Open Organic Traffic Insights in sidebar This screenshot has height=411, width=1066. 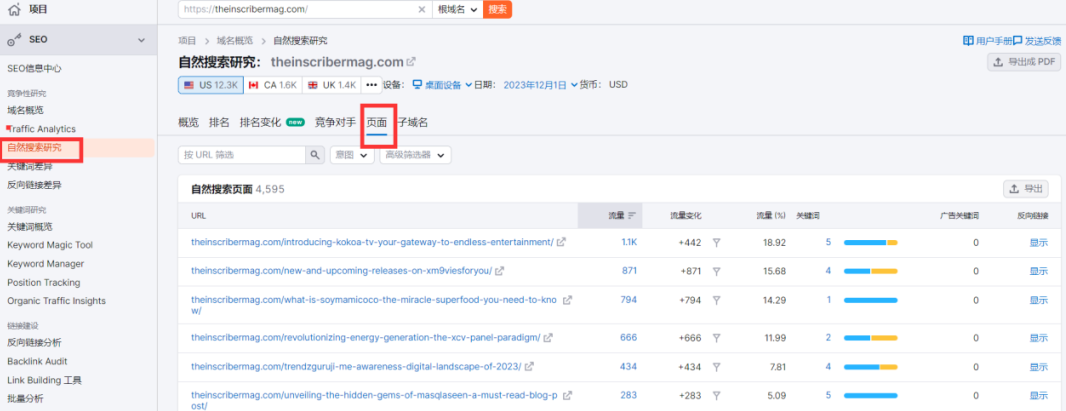pos(56,301)
